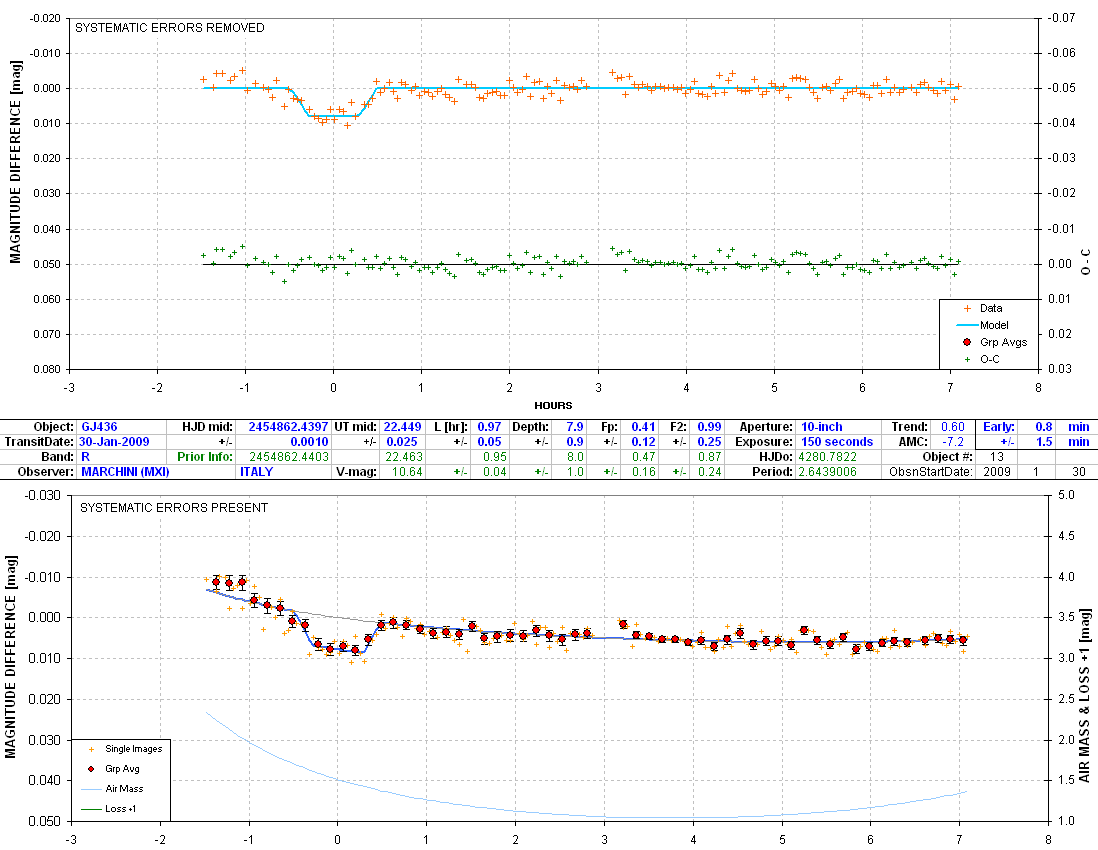
Task: Click the SYSTEMATIC ERRORS REMOVED title
Action: click(x=169, y=28)
